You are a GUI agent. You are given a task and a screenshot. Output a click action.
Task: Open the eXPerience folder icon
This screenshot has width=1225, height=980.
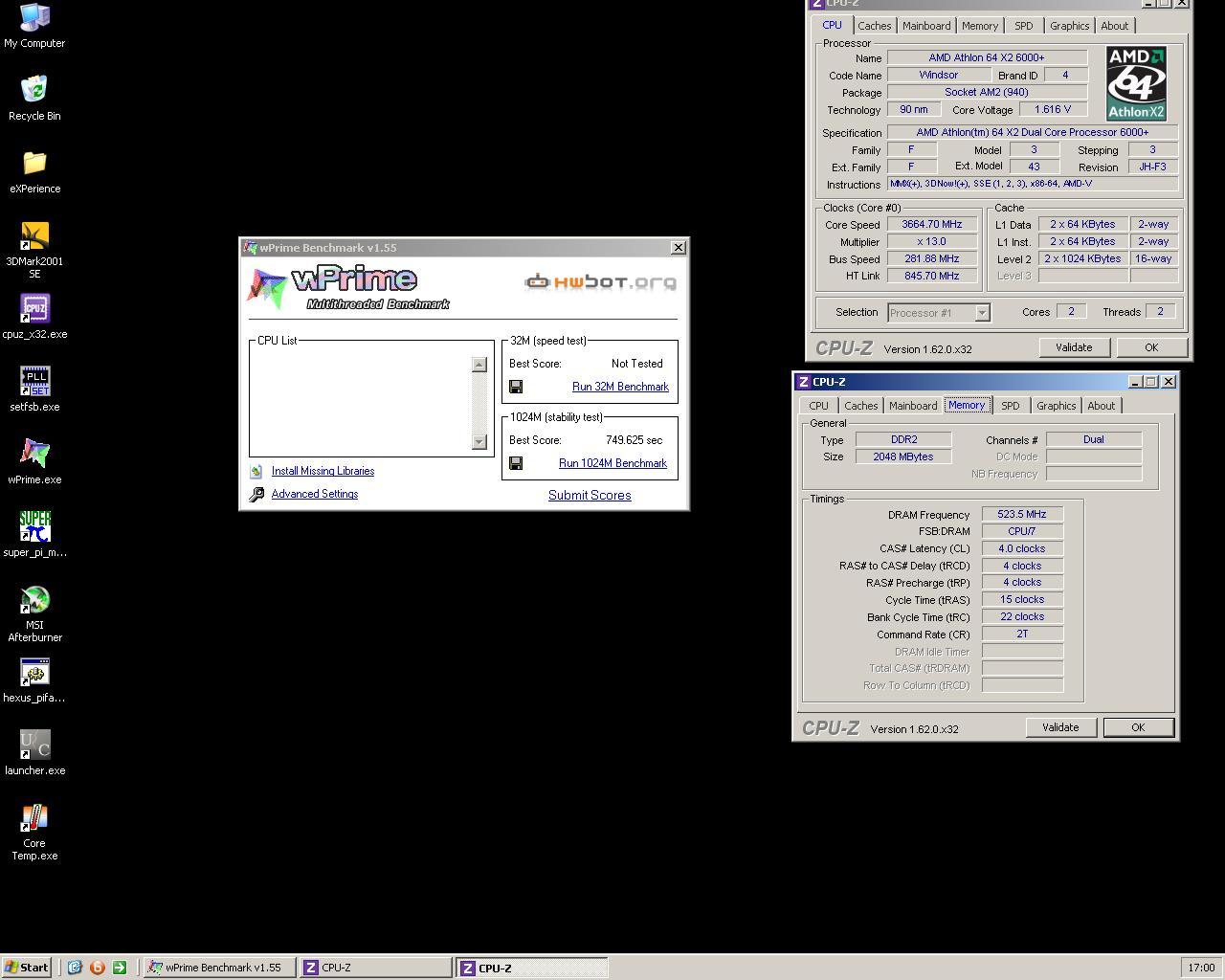(x=34, y=171)
